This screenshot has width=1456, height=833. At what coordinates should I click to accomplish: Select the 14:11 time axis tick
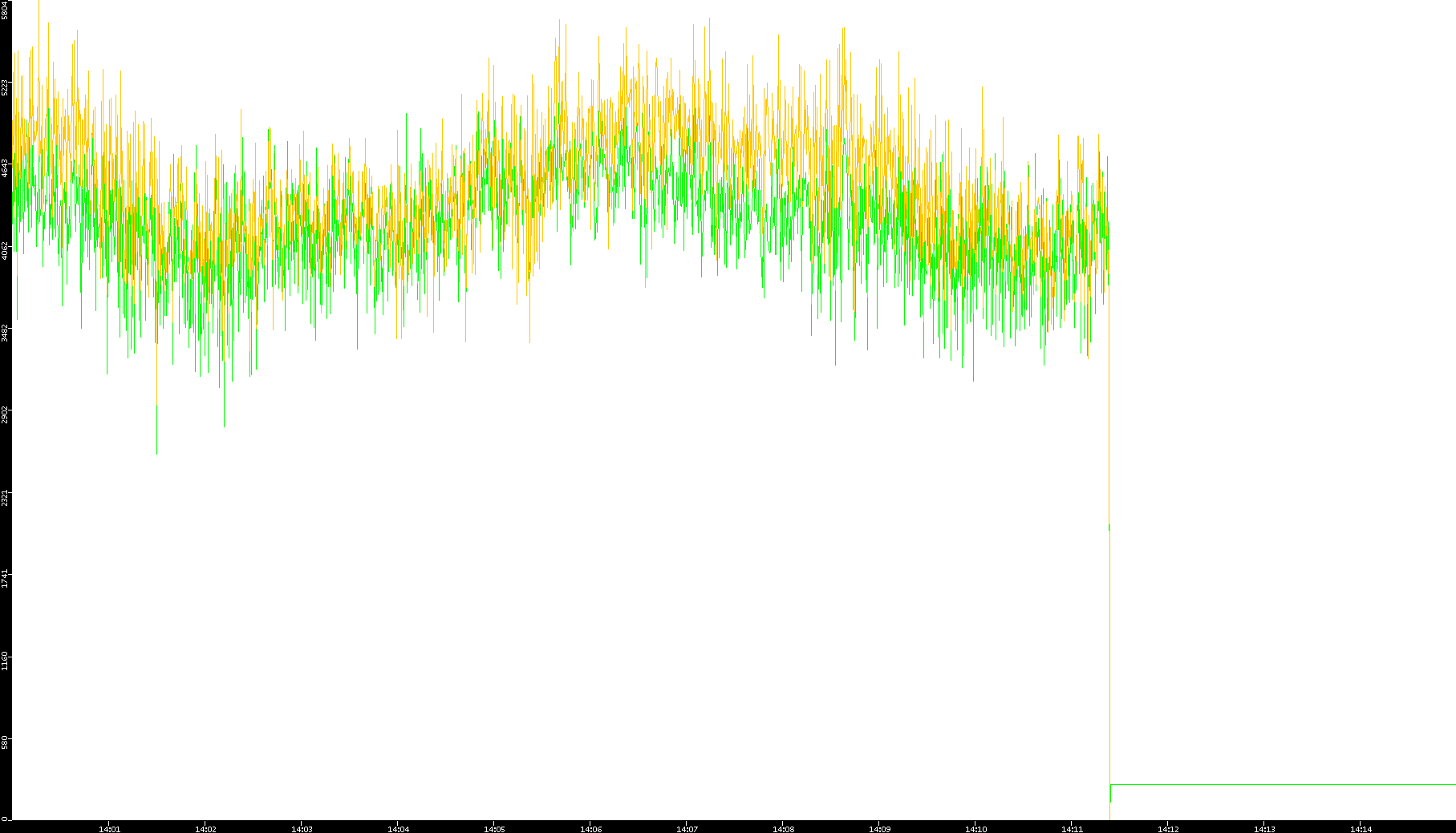[1072, 829]
